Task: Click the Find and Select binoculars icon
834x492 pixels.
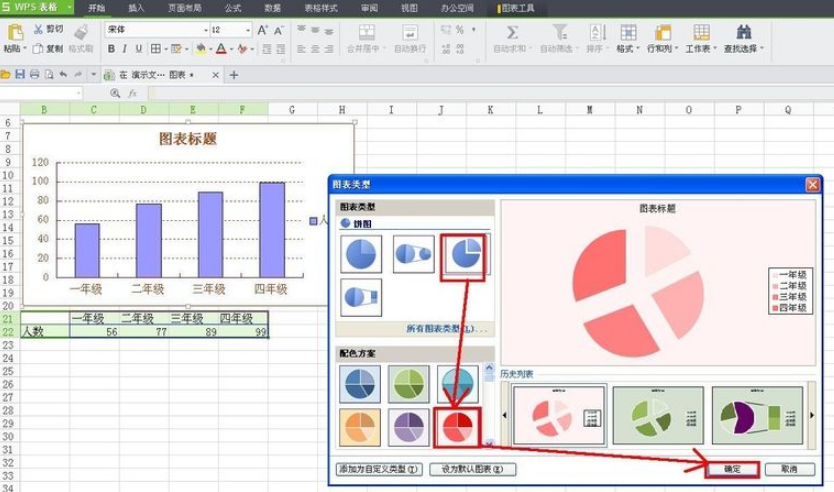Action: tap(744, 32)
